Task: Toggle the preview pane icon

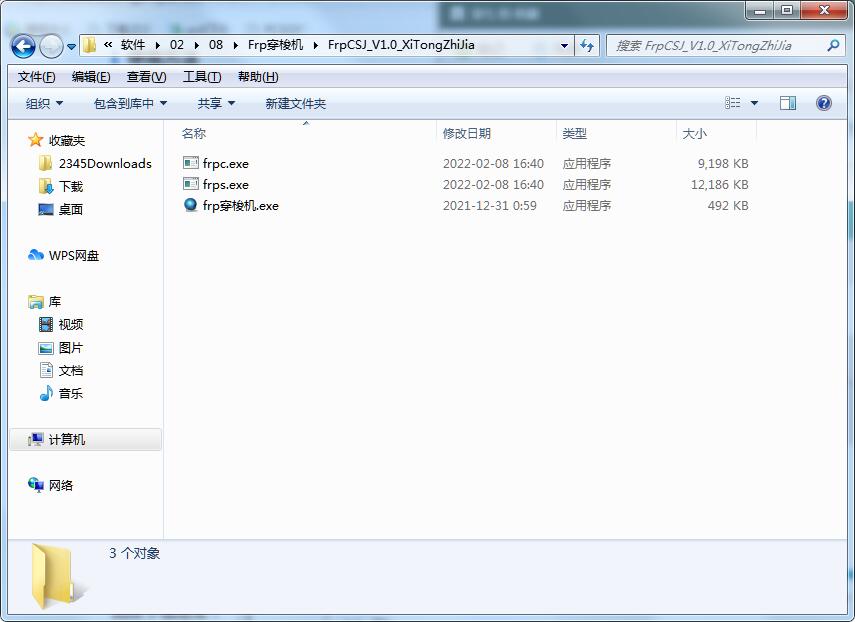Action: pyautogui.click(x=788, y=103)
